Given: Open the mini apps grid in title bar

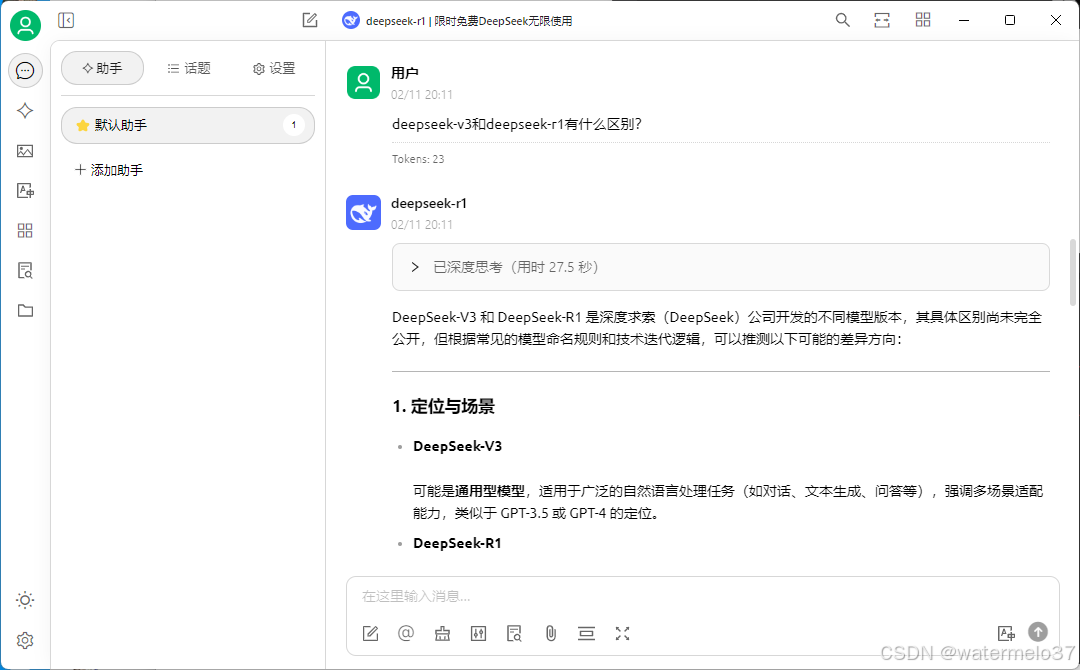Looking at the screenshot, I should click(x=923, y=20).
